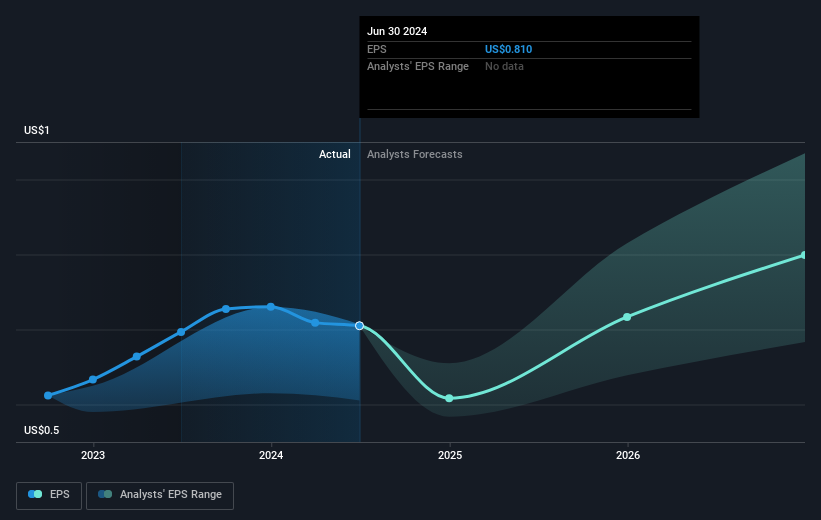This screenshot has height=520, width=821.
Task: Select the EPS point at mid-2023
Action: pos(181,331)
